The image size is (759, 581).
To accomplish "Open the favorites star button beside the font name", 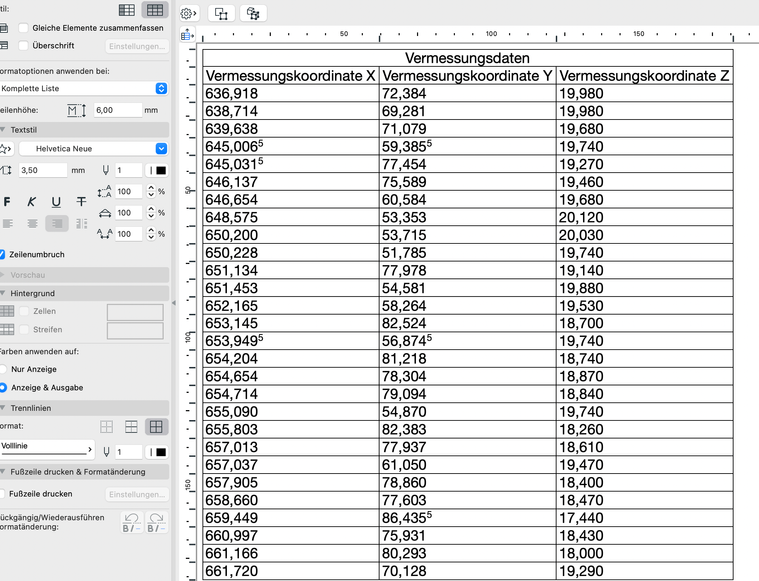I will 6,149.
